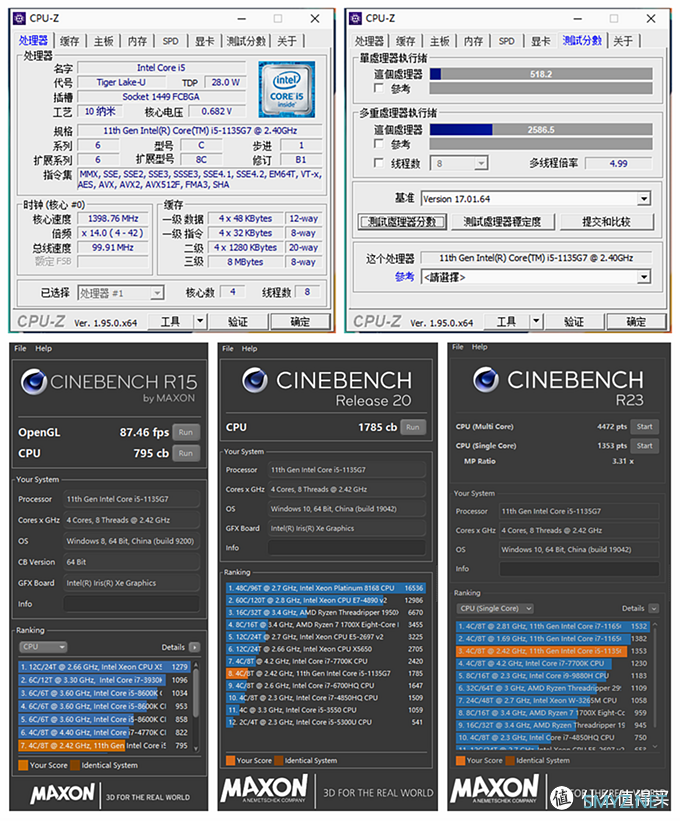Run the CPU test in Cinebench R15
This screenshot has height=821, width=680.
pyautogui.click(x=186, y=453)
